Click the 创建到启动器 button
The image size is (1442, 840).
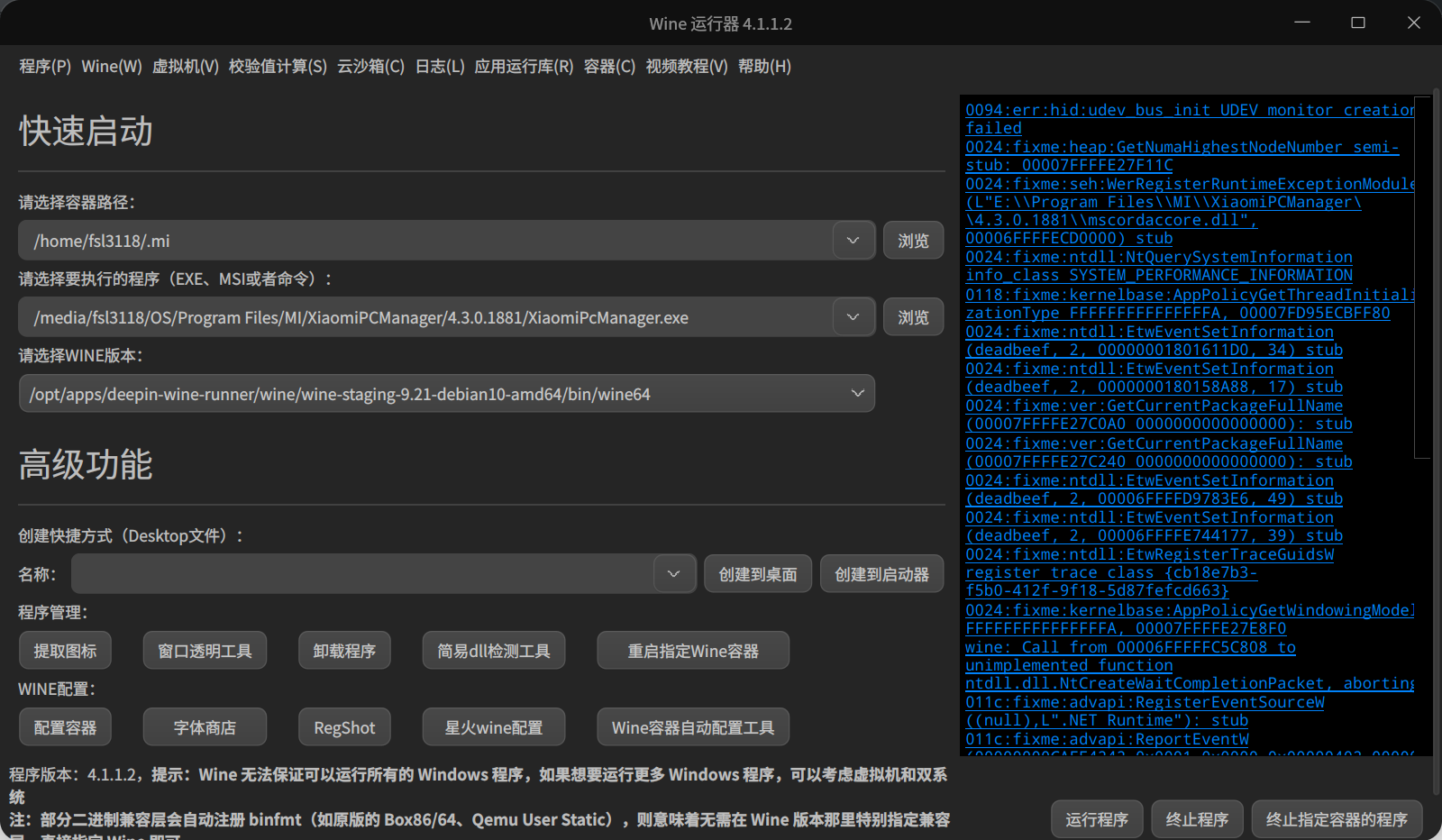click(x=881, y=574)
